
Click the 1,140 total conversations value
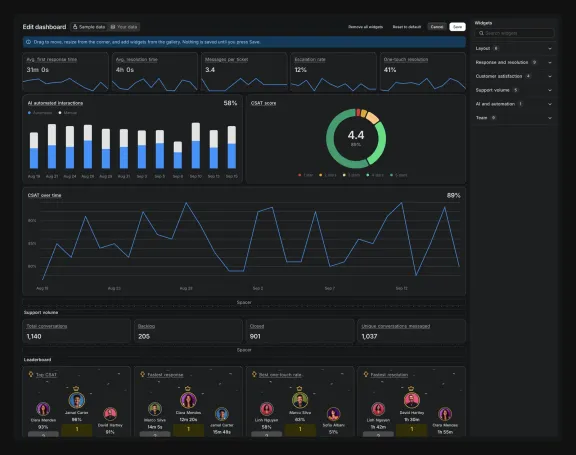point(34,336)
